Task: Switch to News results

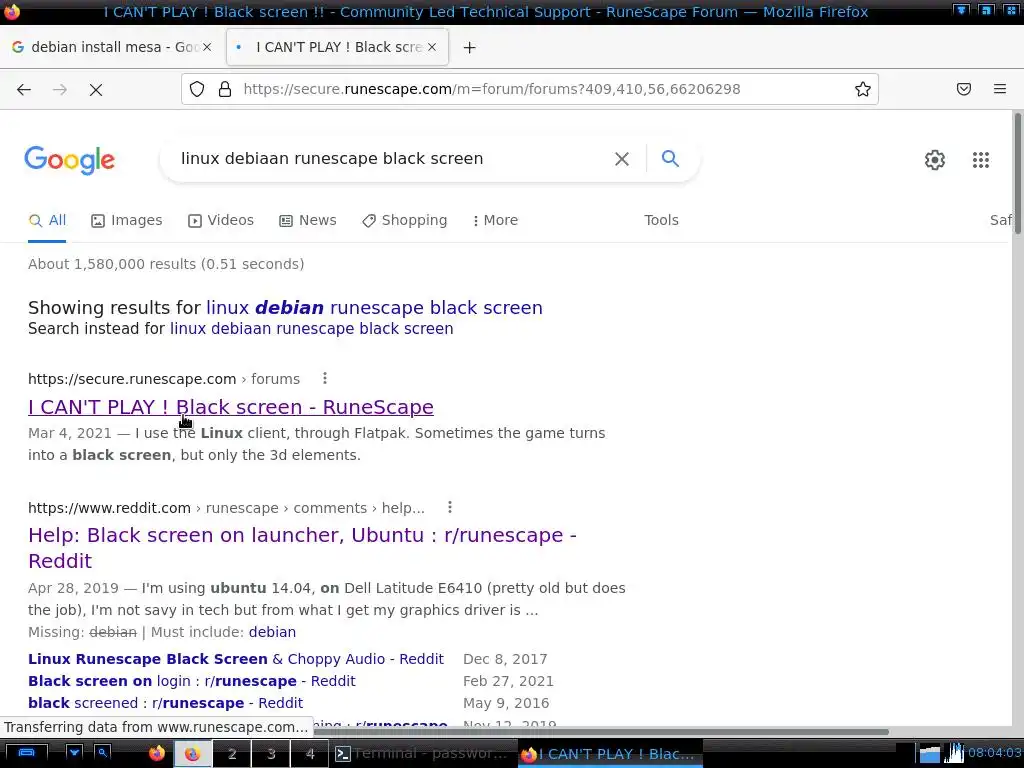Action: 308,221
